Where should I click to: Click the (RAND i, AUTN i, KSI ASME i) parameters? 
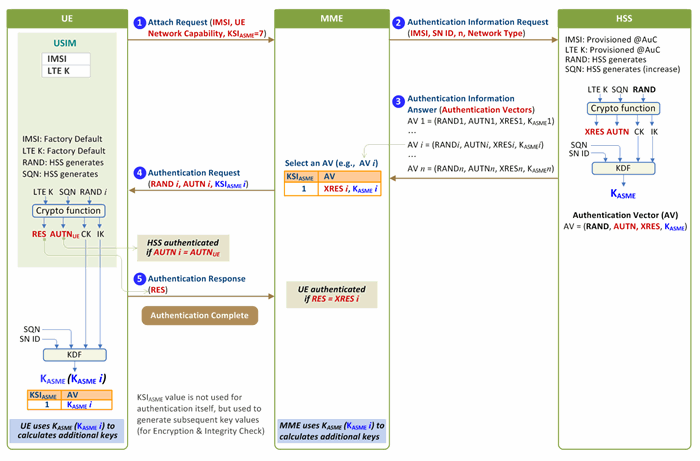point(198,184)
